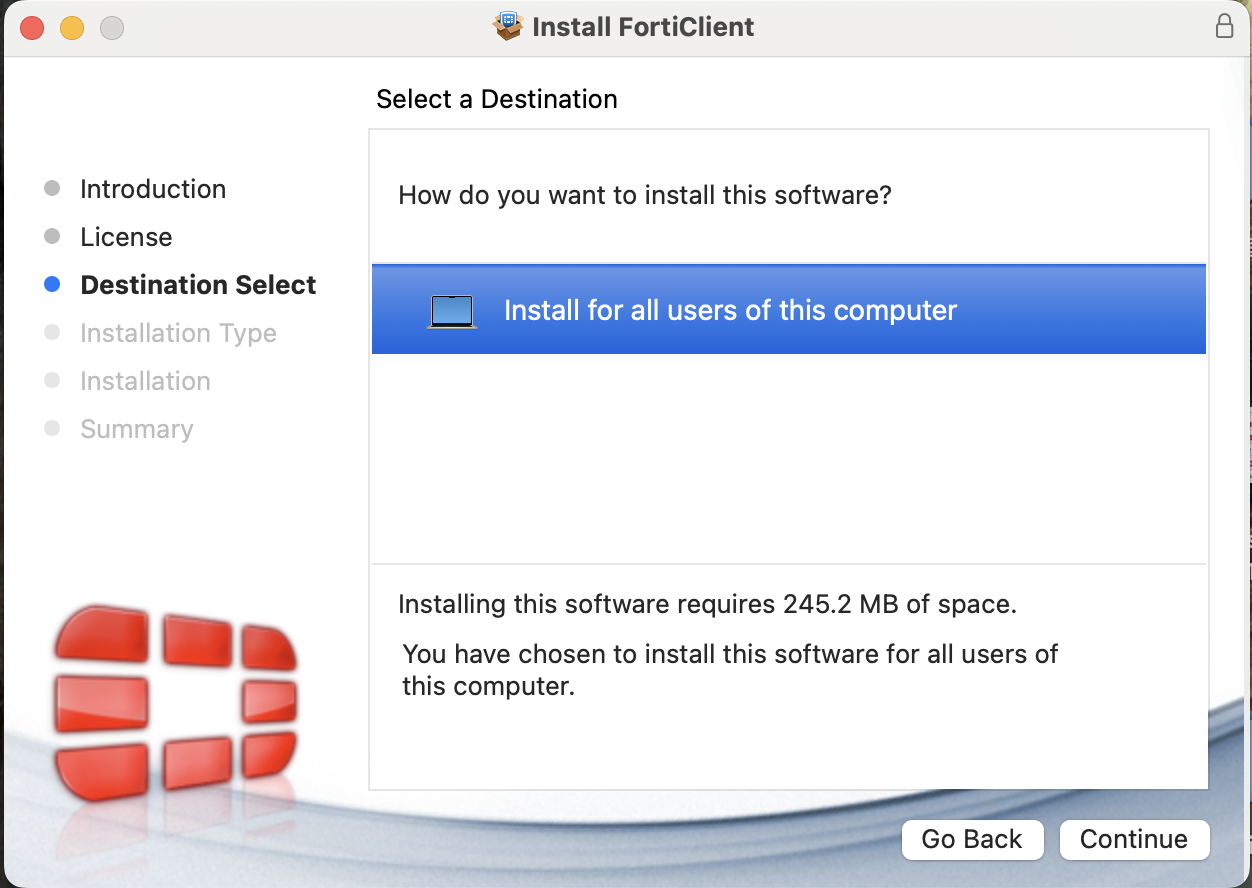Open the License step in the sidebar
Screen dimensions: 1252x888
tap(126, 237)
